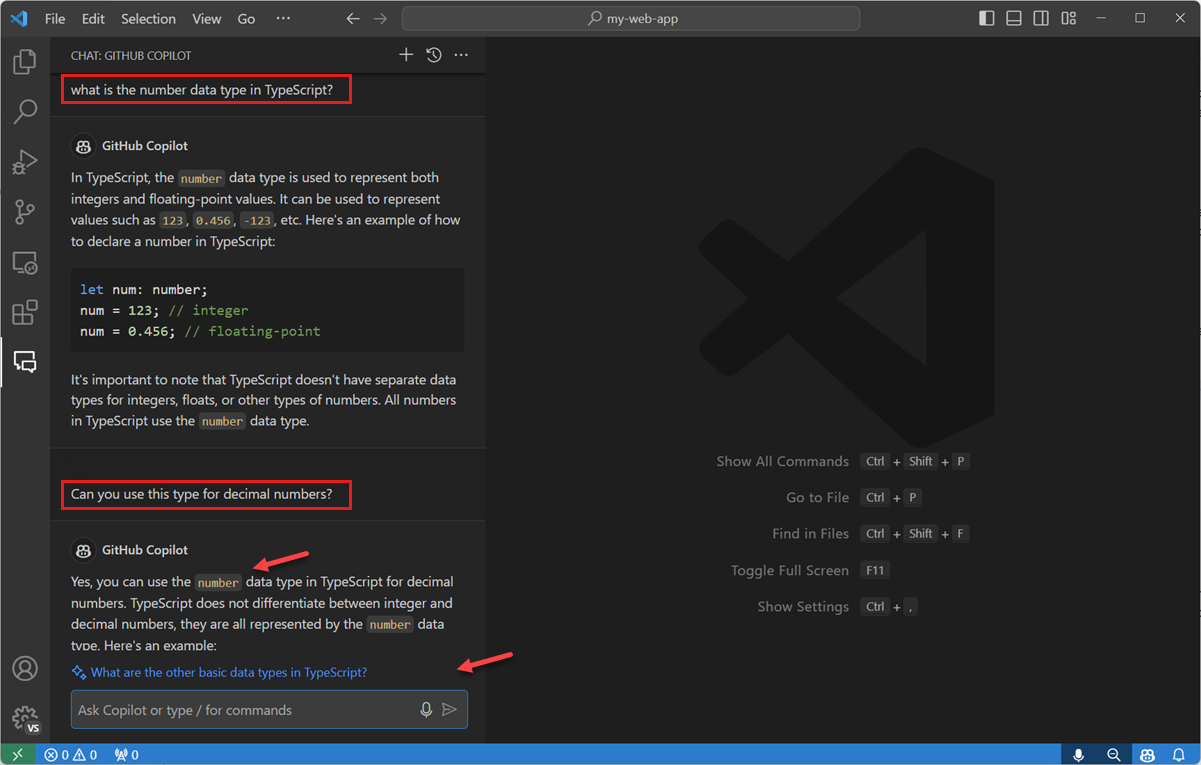Viewport: 1201px width, 765px height.
Task: Open the Go menu
Action: click(247, 19)
